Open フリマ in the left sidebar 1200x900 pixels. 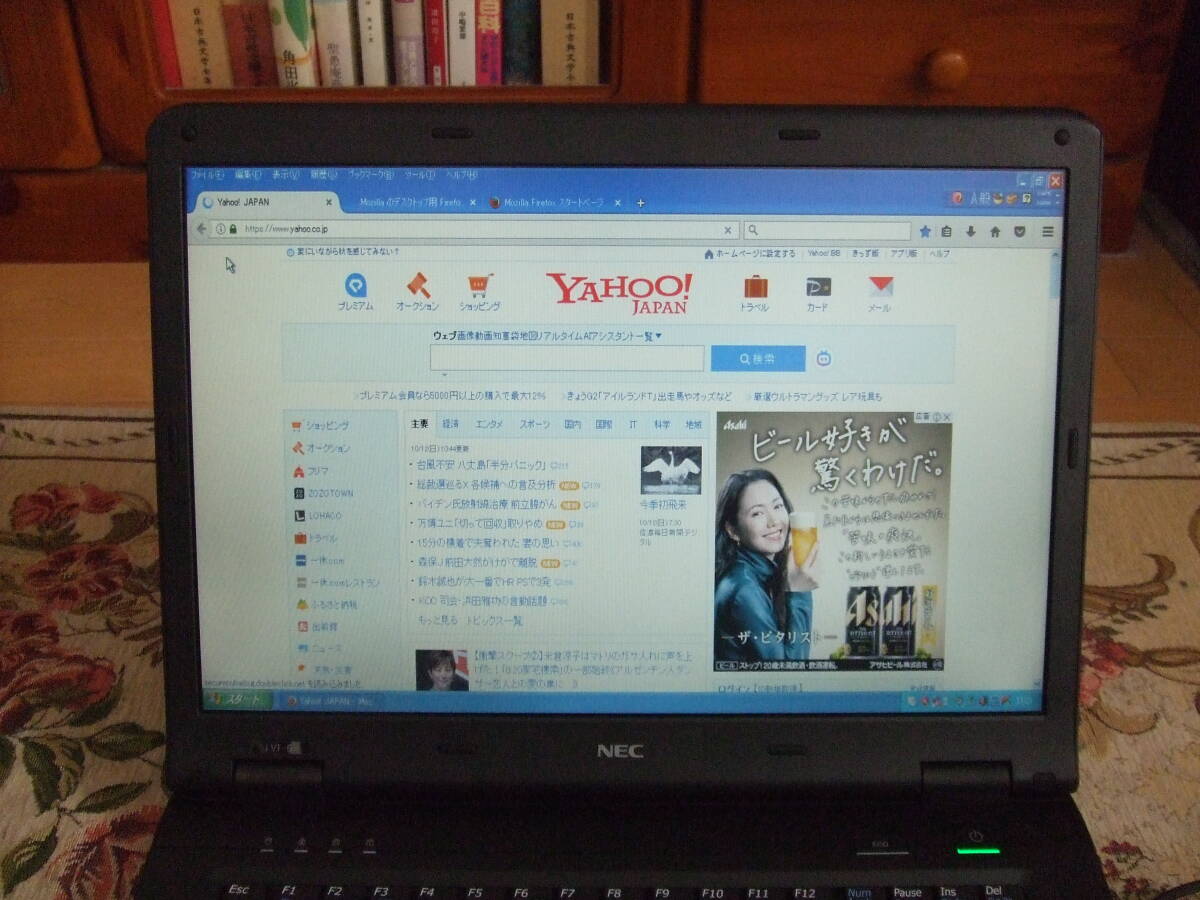click(x=311, y=470)
